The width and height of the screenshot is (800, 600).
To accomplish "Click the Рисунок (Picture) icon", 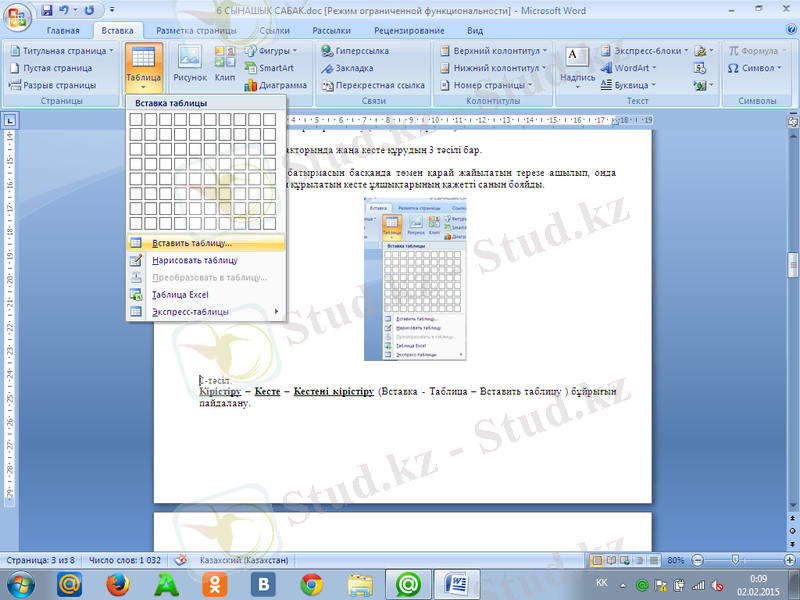I will pyautogui.click(x=190, y=65).
